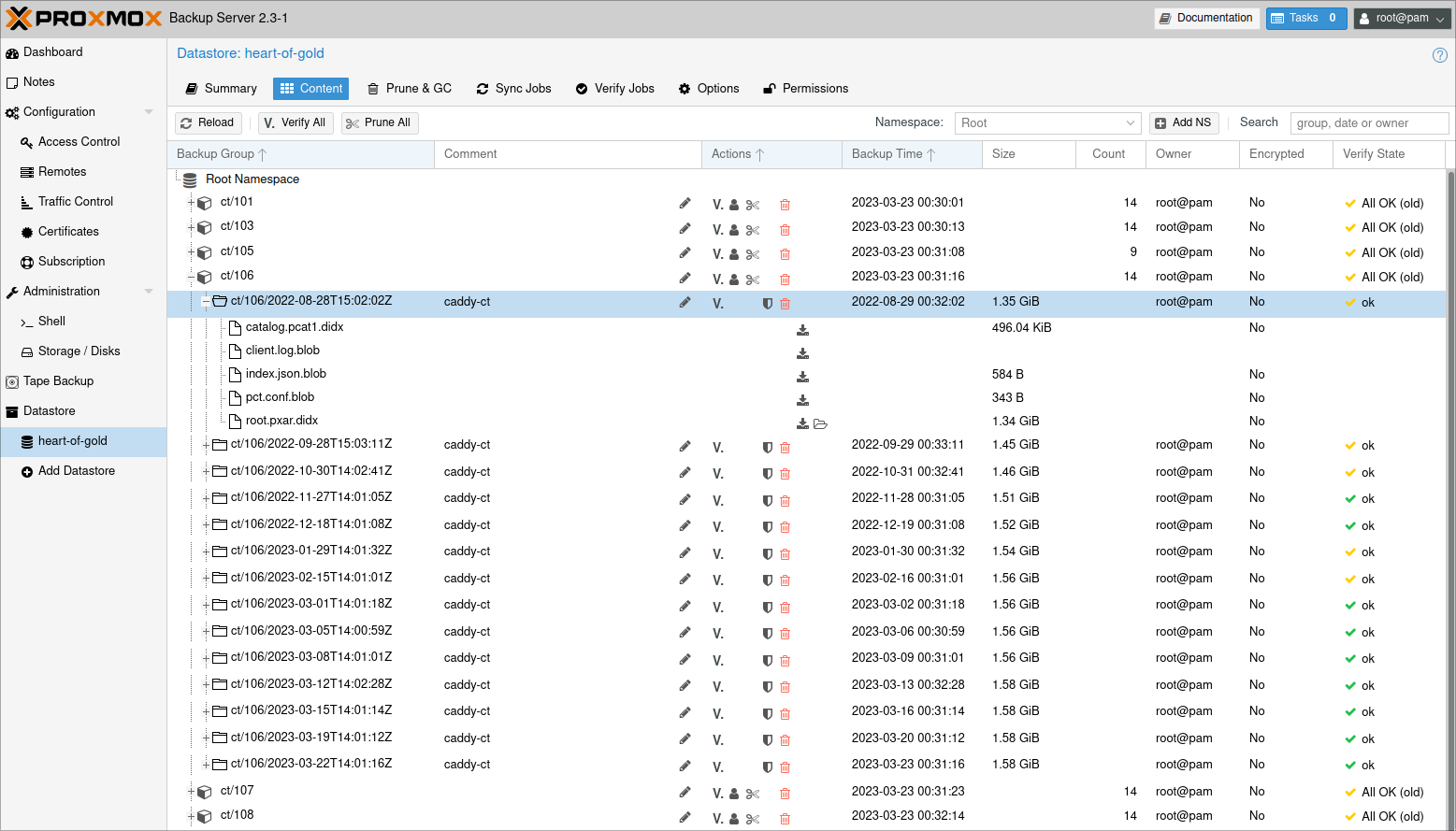Click the group, date or owner search field
This screenshot has width=1456, height=831.
(1369, 122)
